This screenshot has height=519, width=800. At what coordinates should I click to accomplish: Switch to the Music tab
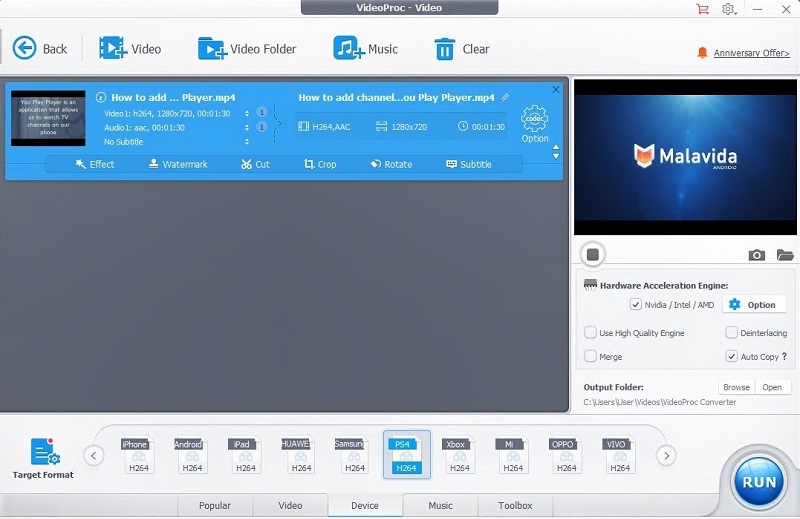click(440, 505)
